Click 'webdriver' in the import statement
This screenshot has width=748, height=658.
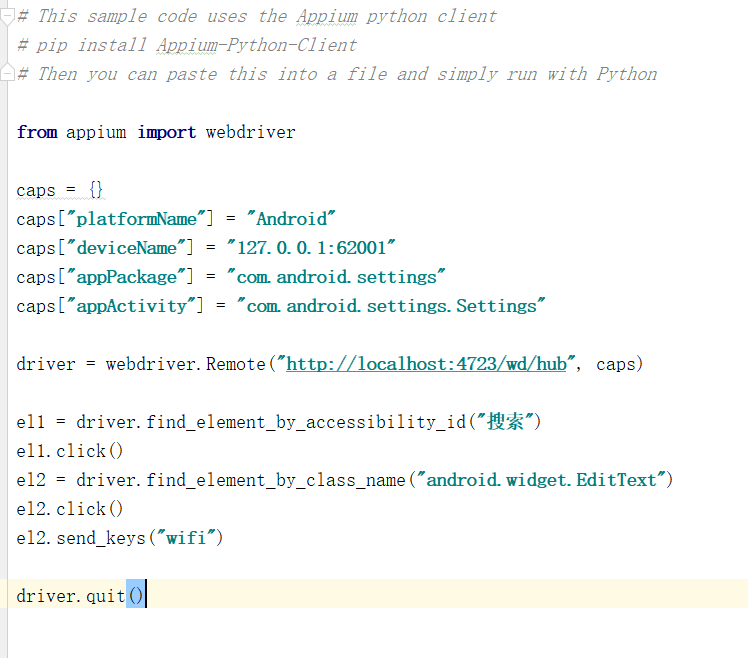tap(250, 132)
